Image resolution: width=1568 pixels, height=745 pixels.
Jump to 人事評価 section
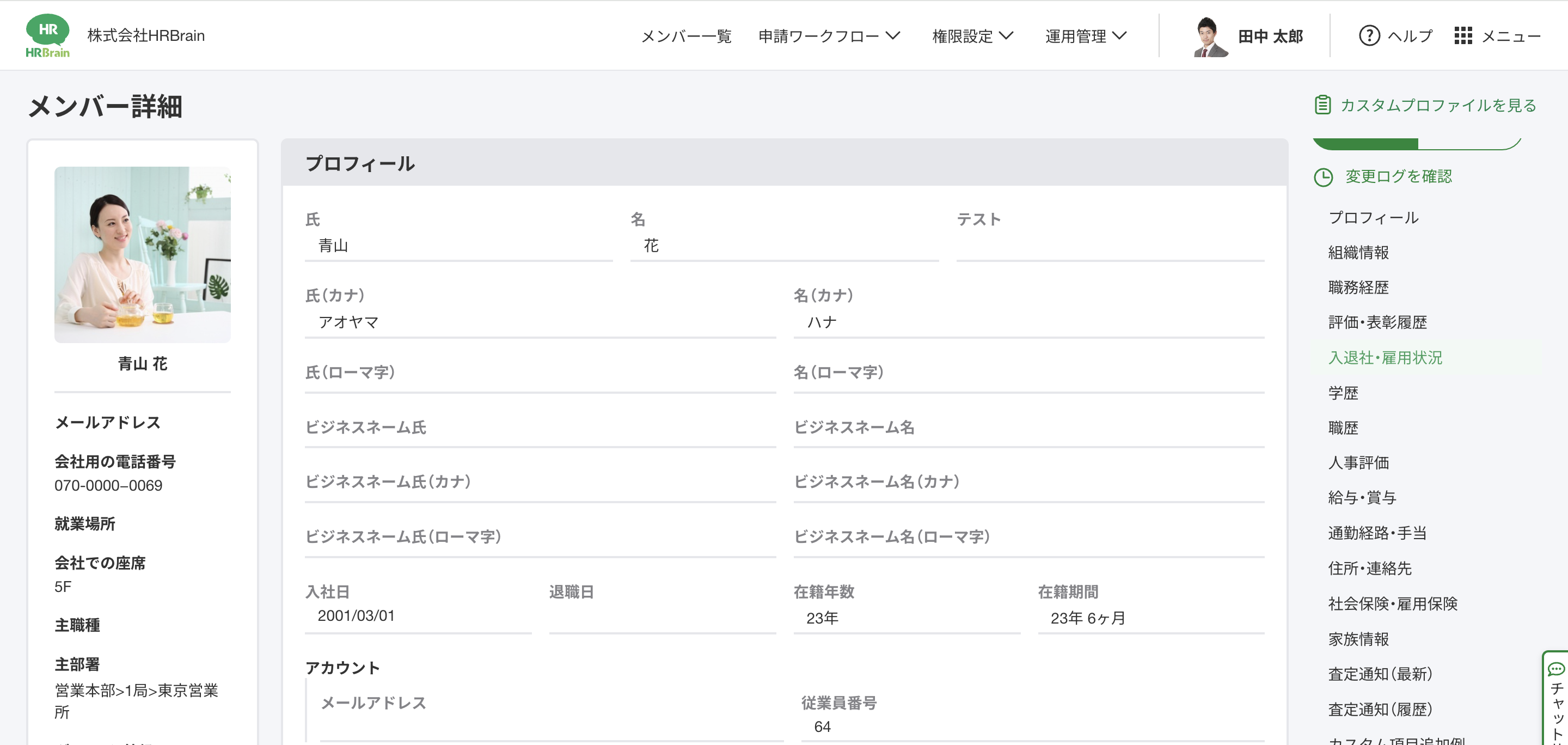(1358, 462)
